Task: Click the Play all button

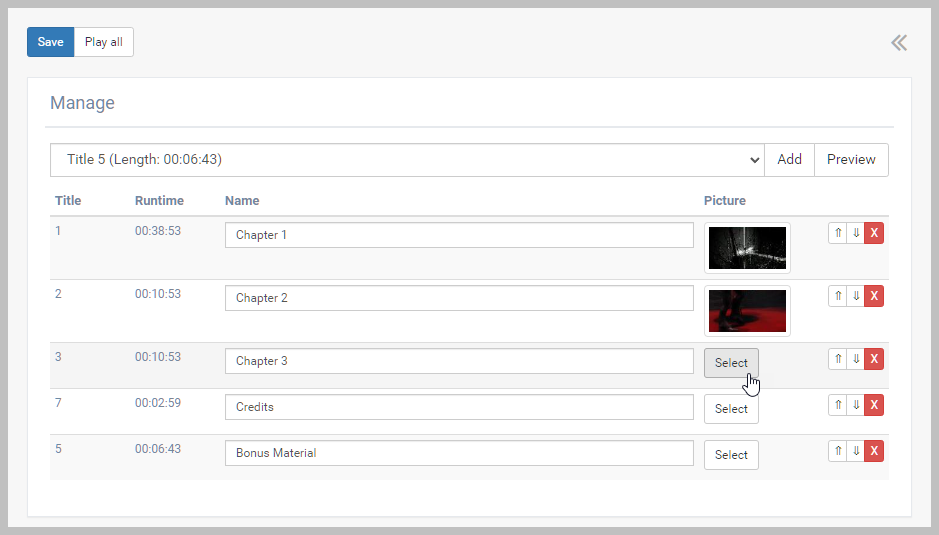Action: 103,42
